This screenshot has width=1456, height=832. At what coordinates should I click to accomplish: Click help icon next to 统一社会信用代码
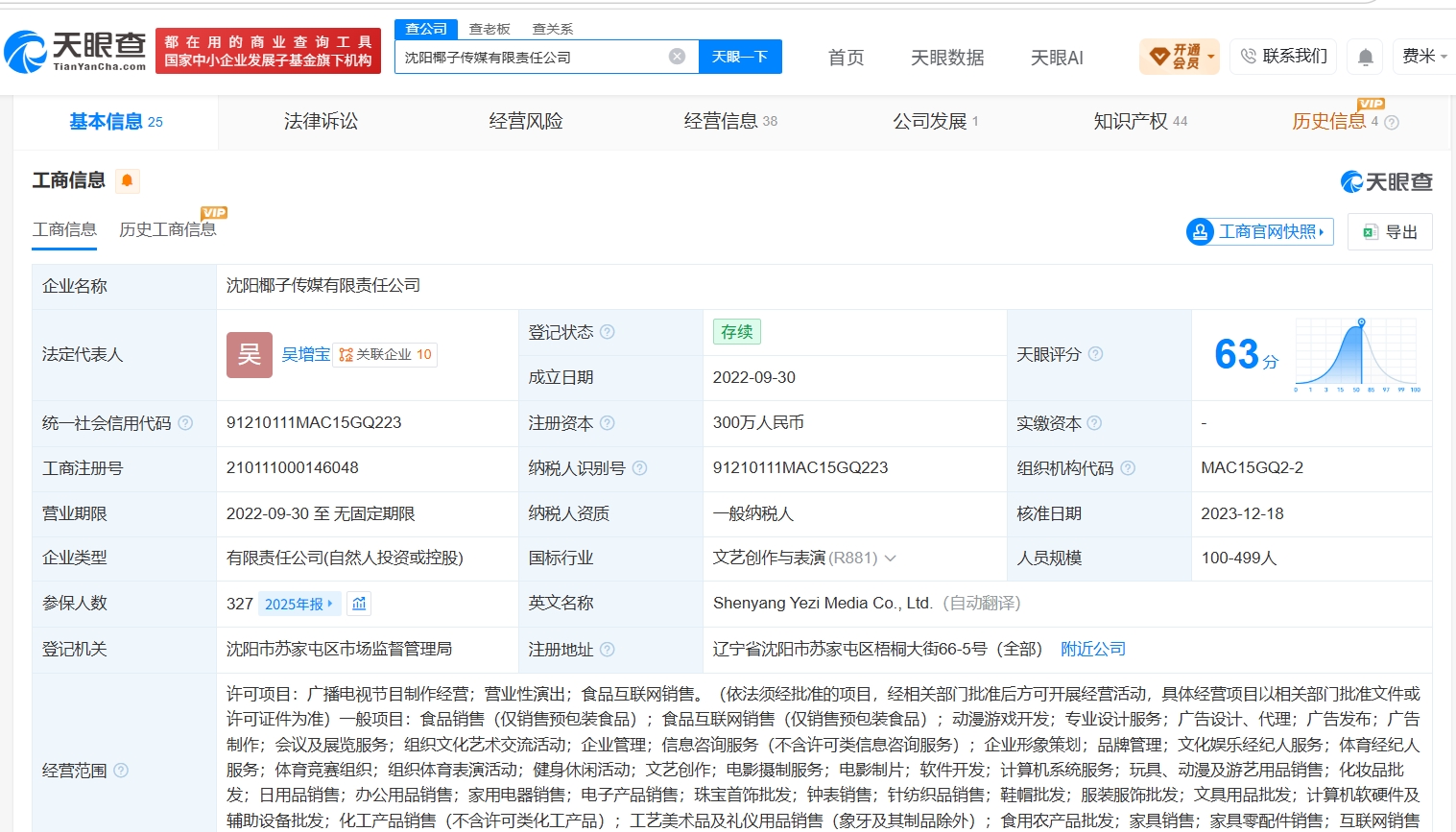point(185,423)
